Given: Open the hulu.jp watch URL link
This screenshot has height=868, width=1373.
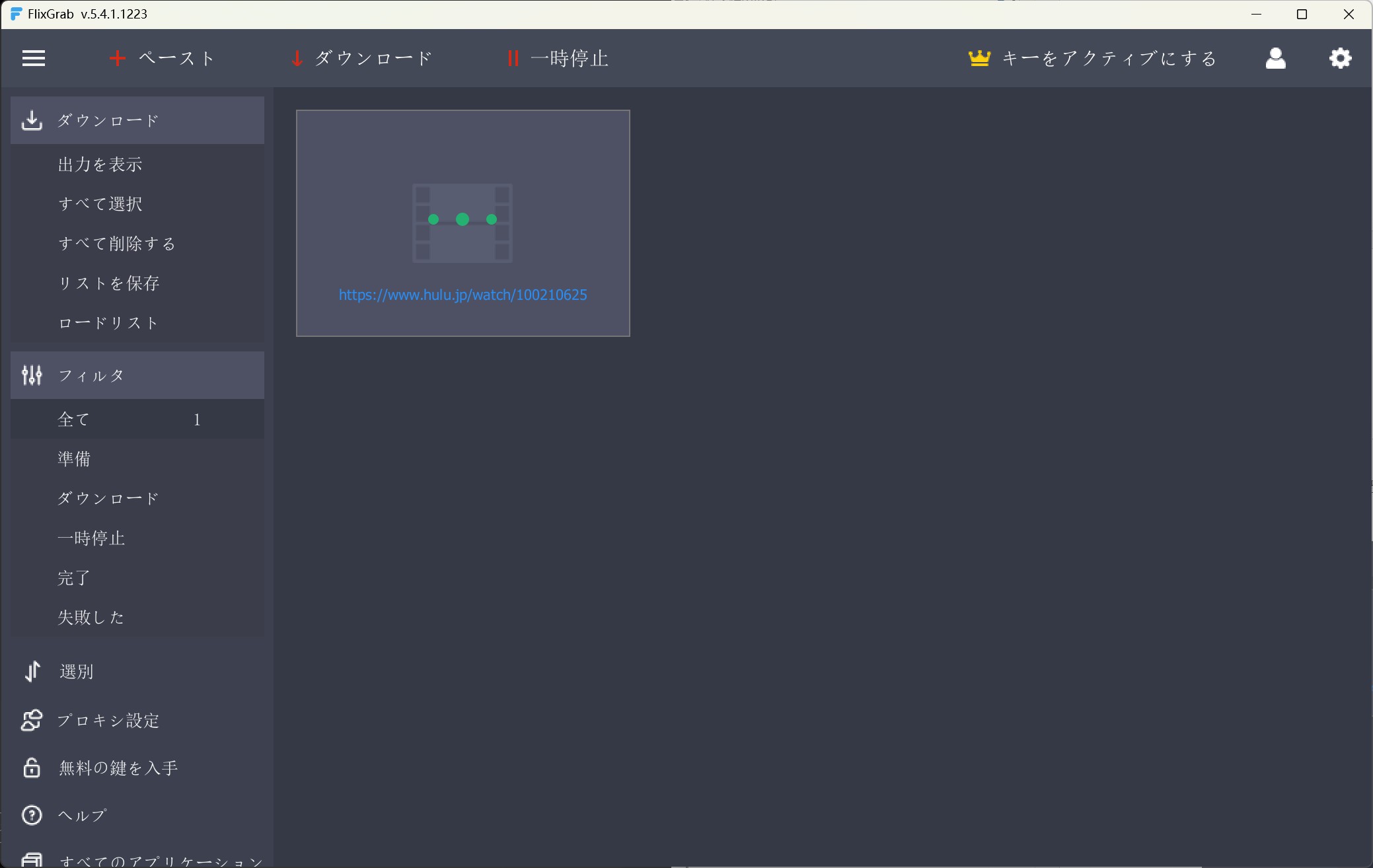Looking at the screenshot, I should tap(463, 295).
